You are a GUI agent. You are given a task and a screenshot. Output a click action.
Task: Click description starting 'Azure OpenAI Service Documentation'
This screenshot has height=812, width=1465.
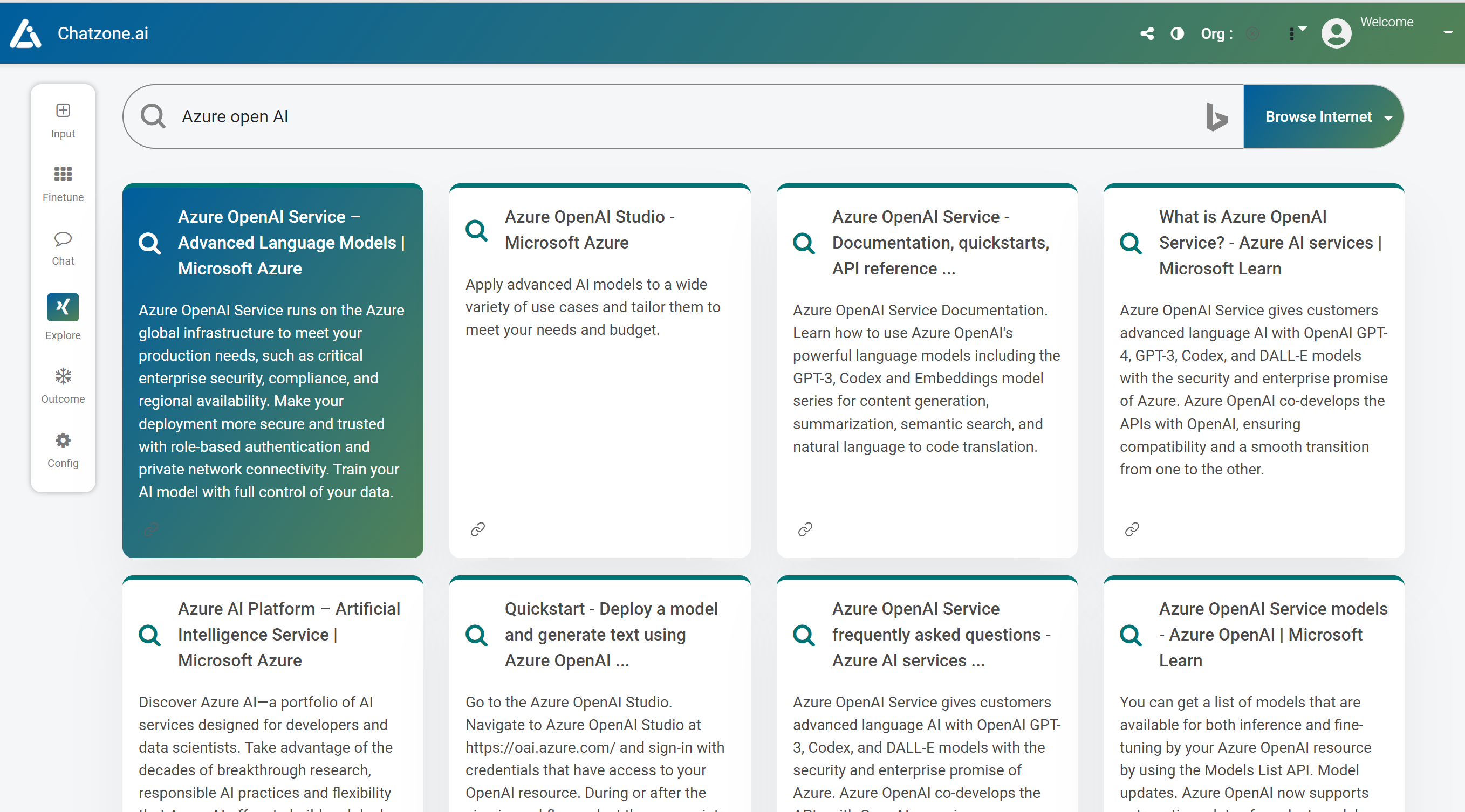[x=927, y=378]
